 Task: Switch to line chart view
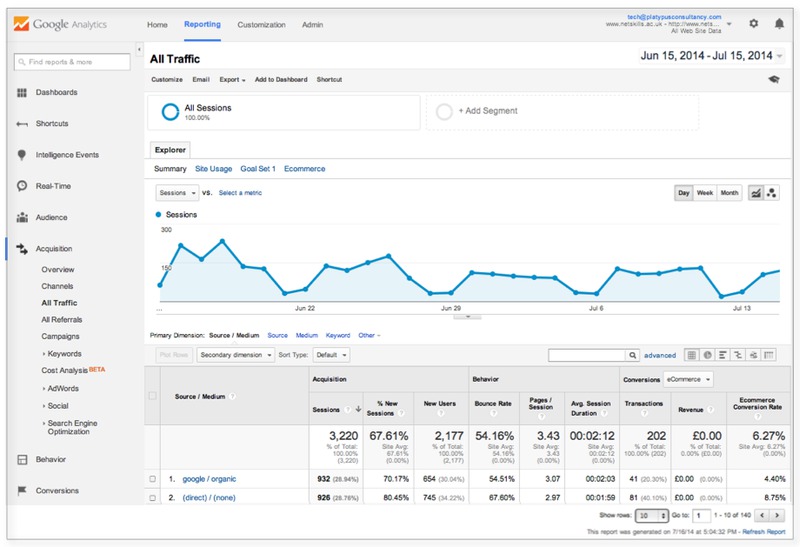(756, 193)
